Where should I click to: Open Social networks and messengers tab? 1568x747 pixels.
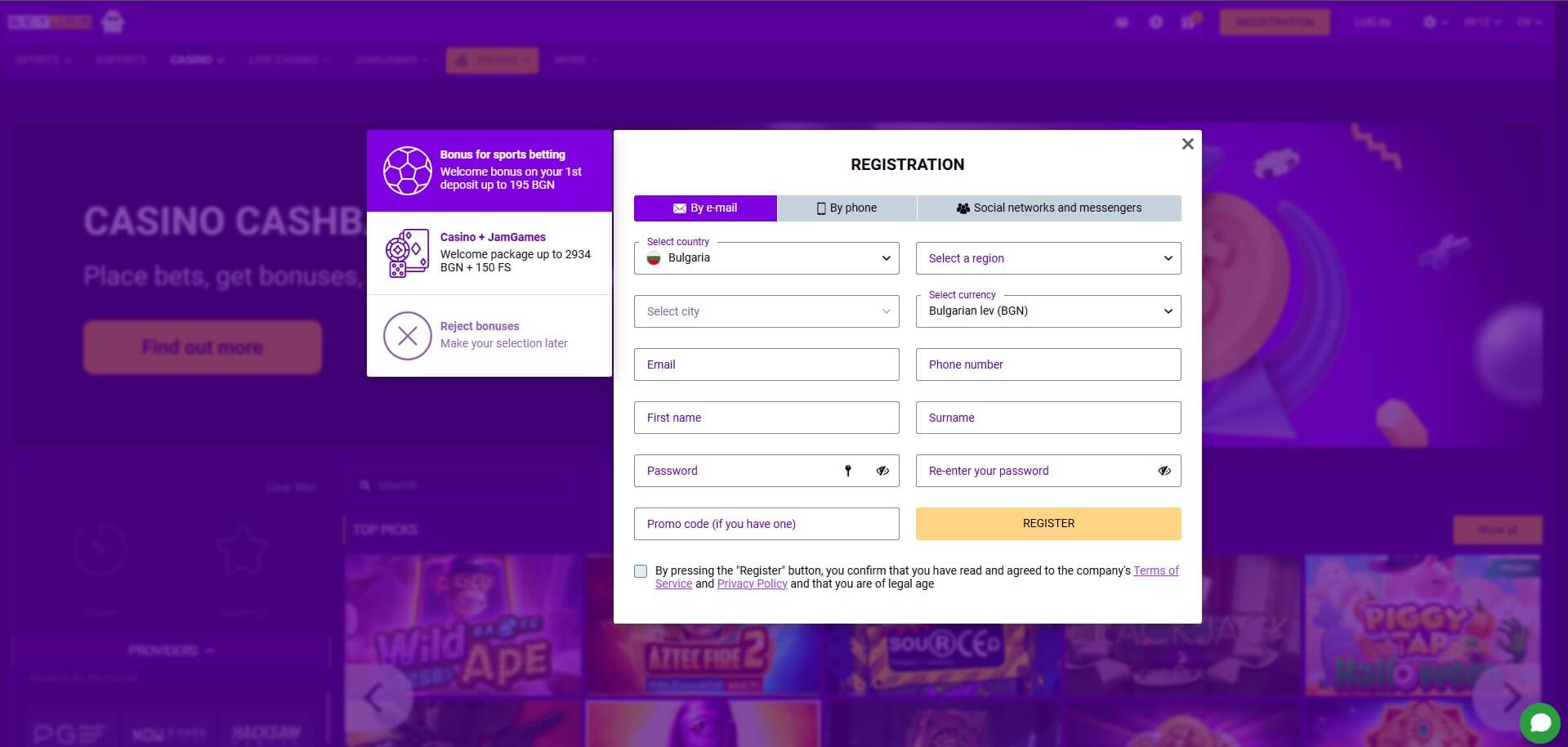1049,208
